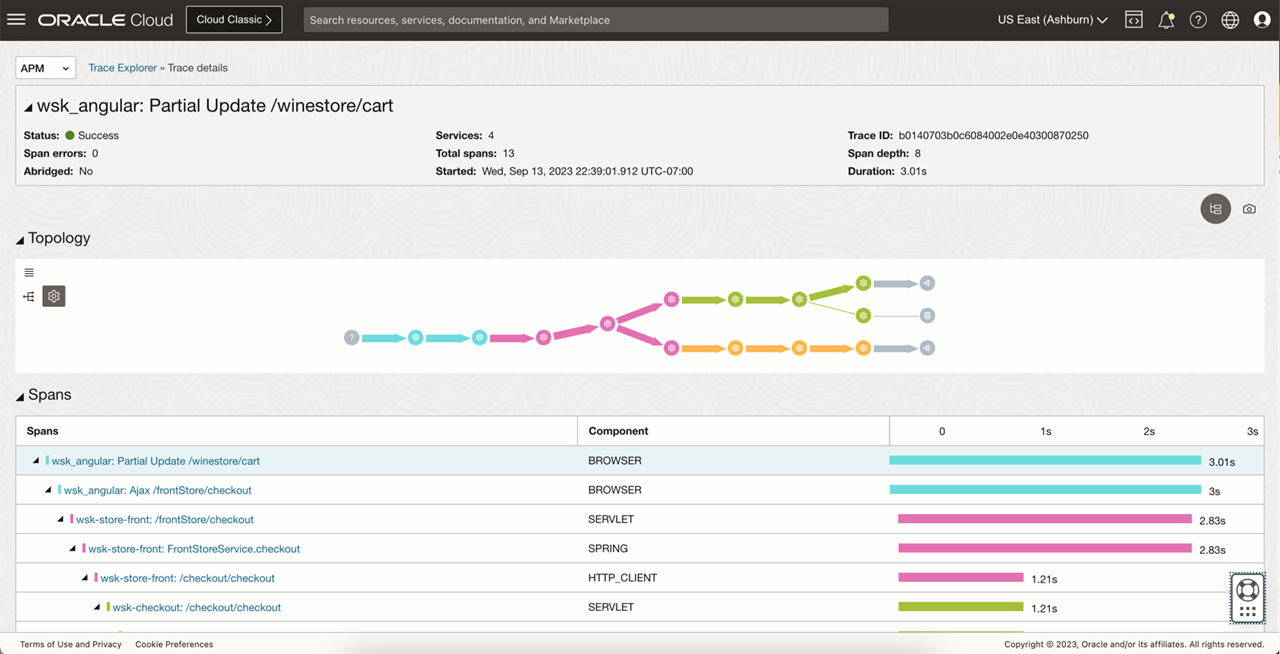Open wsk_angular: Ajax /frontStore/checkout span link

click(158, 490)
